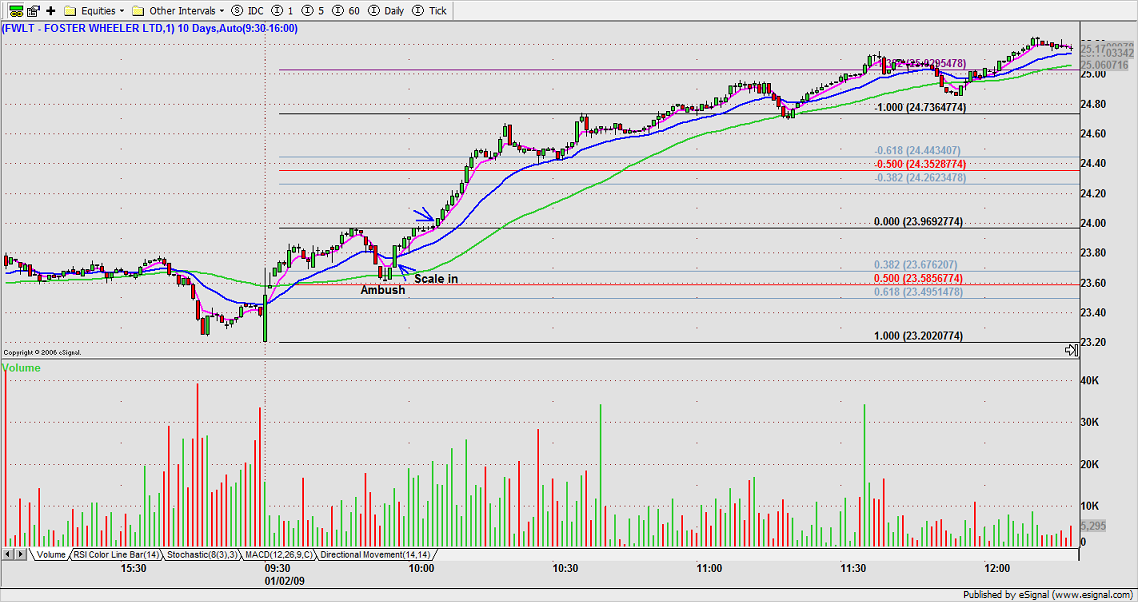
Task: Select the Volume study tab
Action: pos(51,555)
